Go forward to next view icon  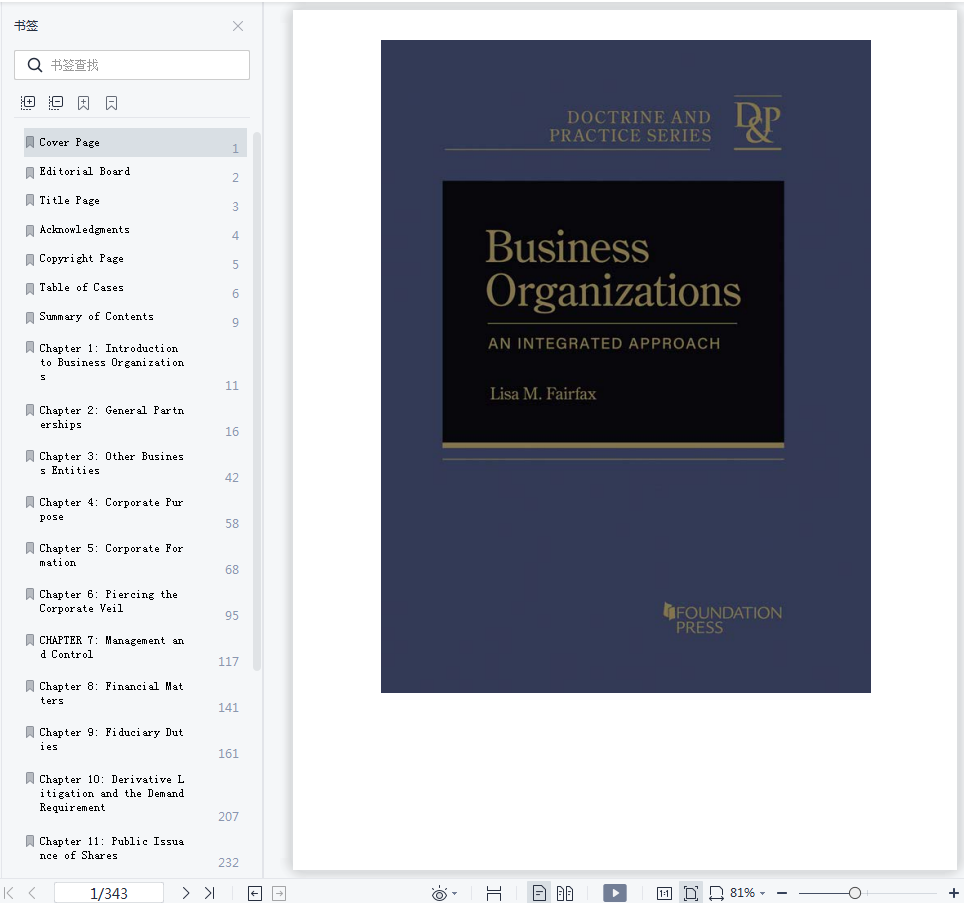(279, 893)
